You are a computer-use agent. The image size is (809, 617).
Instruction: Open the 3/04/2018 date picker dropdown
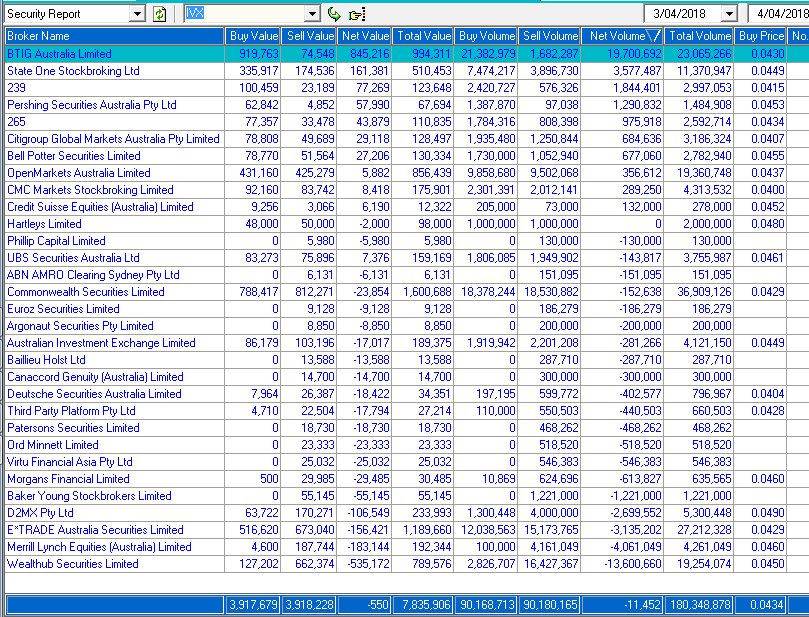[728, 14]
